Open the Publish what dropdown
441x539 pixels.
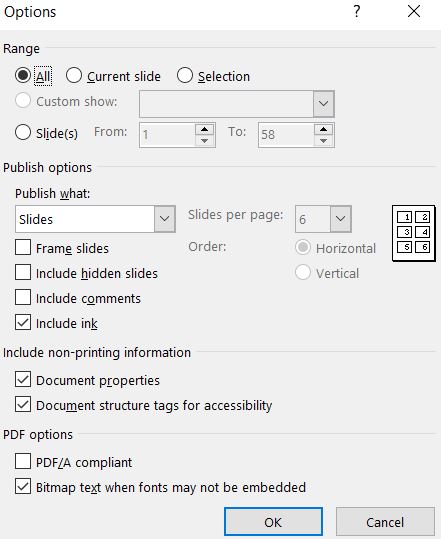coord(95,219)
